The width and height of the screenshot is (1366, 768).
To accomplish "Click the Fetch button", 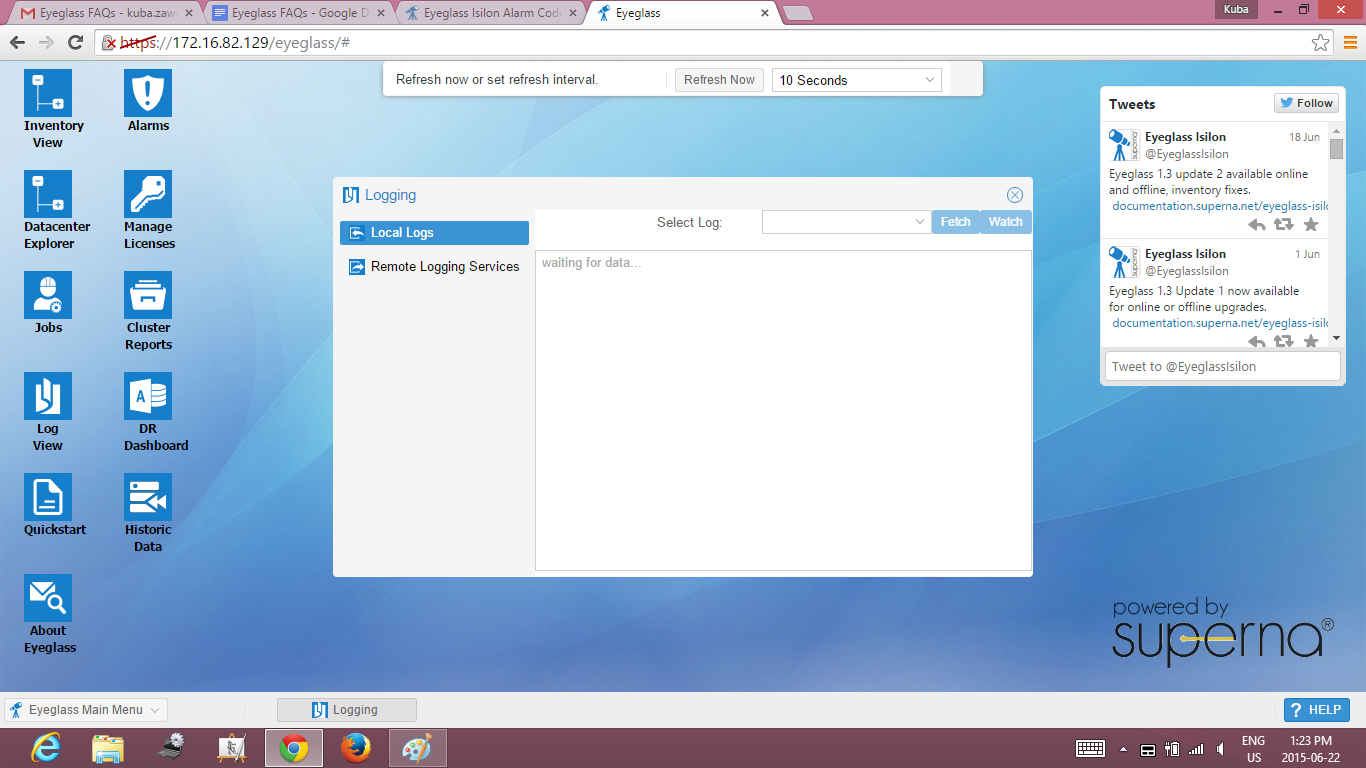I will (x=956, y=222).
